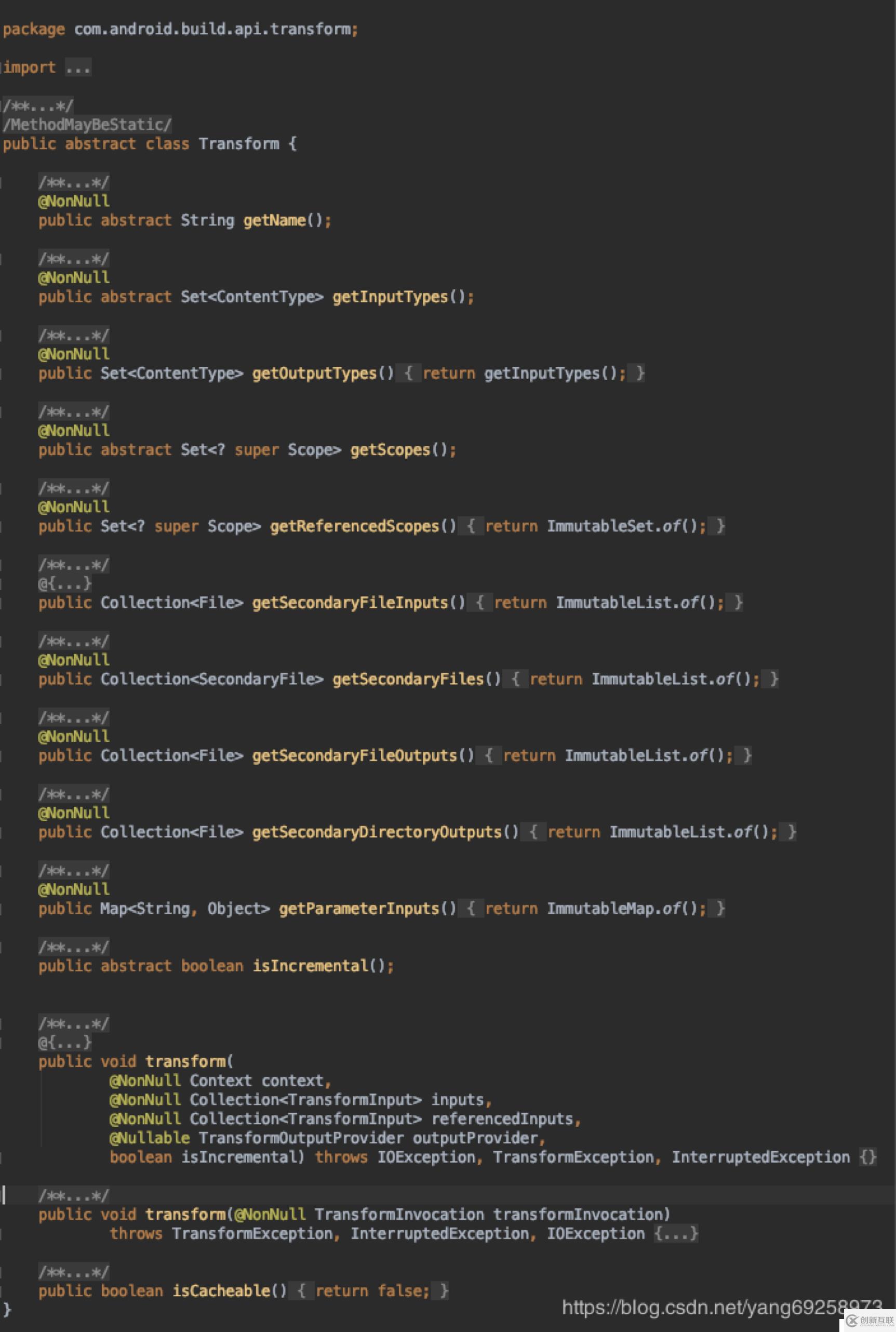Click the getParameterInputs method name
896x1332 pixels.
click(359, 909)
